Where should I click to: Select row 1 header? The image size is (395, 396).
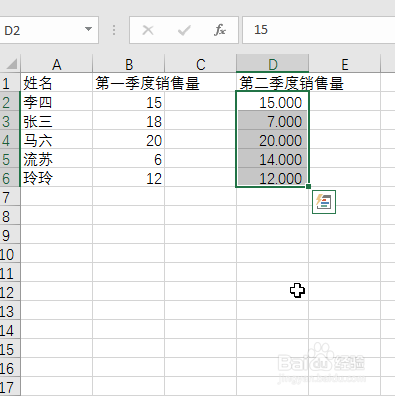click(x=10, y=83)
